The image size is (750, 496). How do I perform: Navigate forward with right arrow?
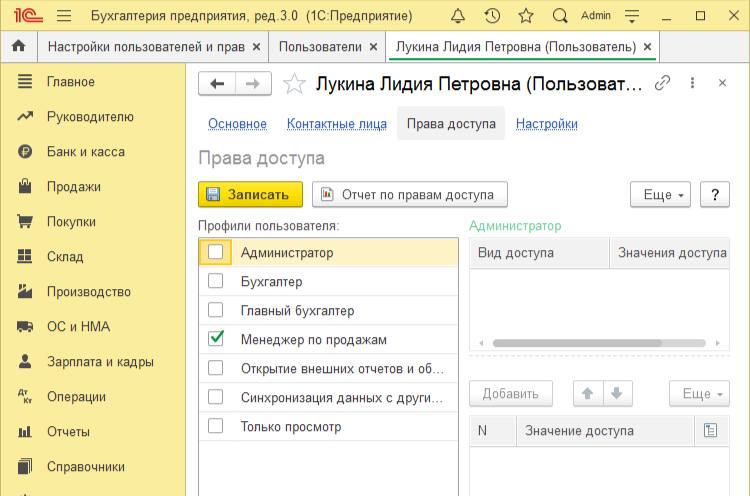click(253, 84)
